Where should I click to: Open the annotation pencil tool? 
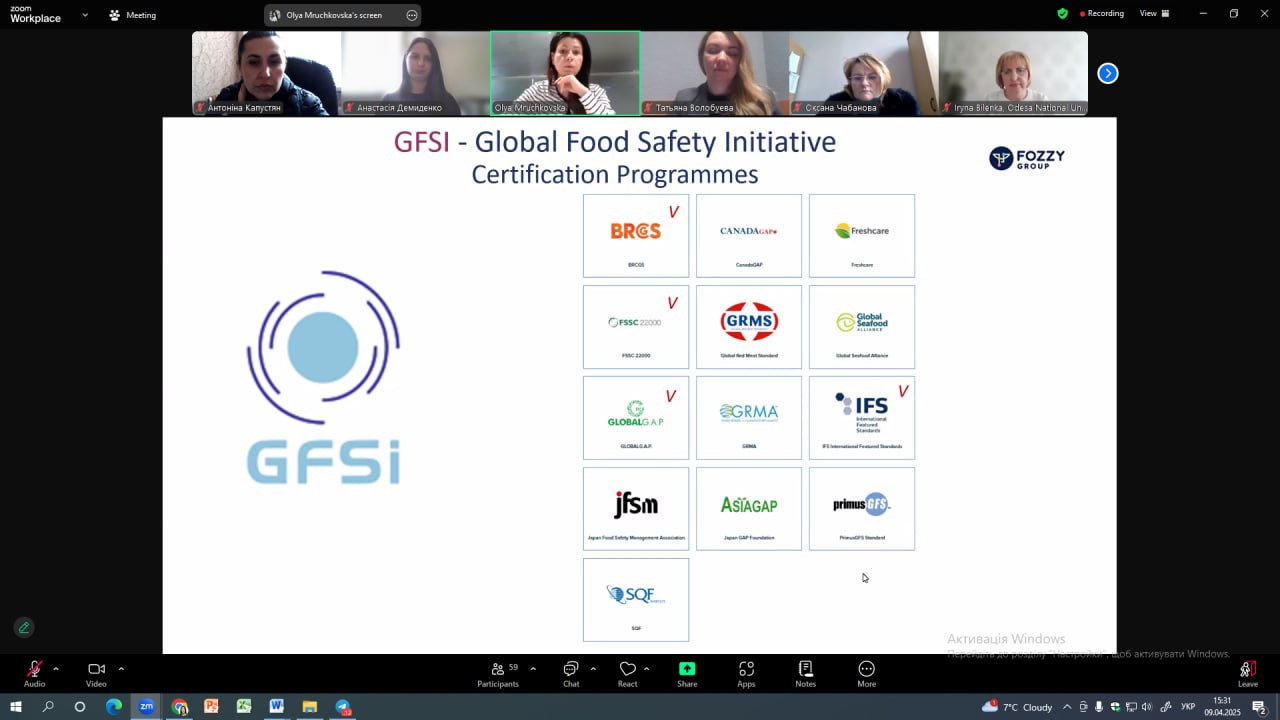tap(24, 627)
